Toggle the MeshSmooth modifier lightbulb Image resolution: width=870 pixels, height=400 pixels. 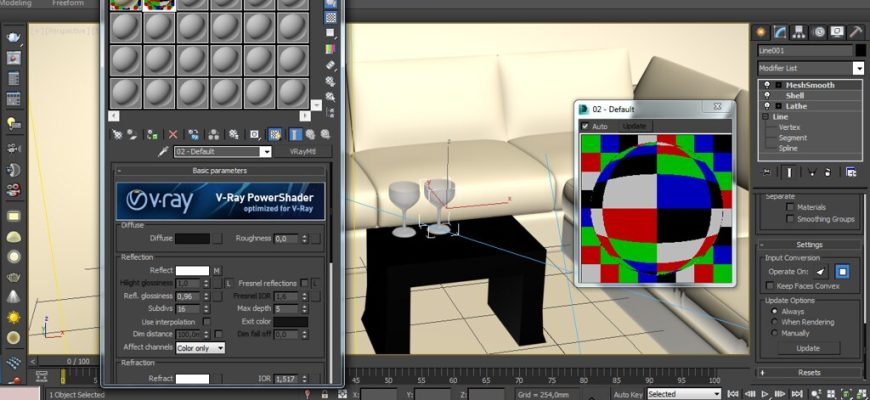(x=767, y=85)
